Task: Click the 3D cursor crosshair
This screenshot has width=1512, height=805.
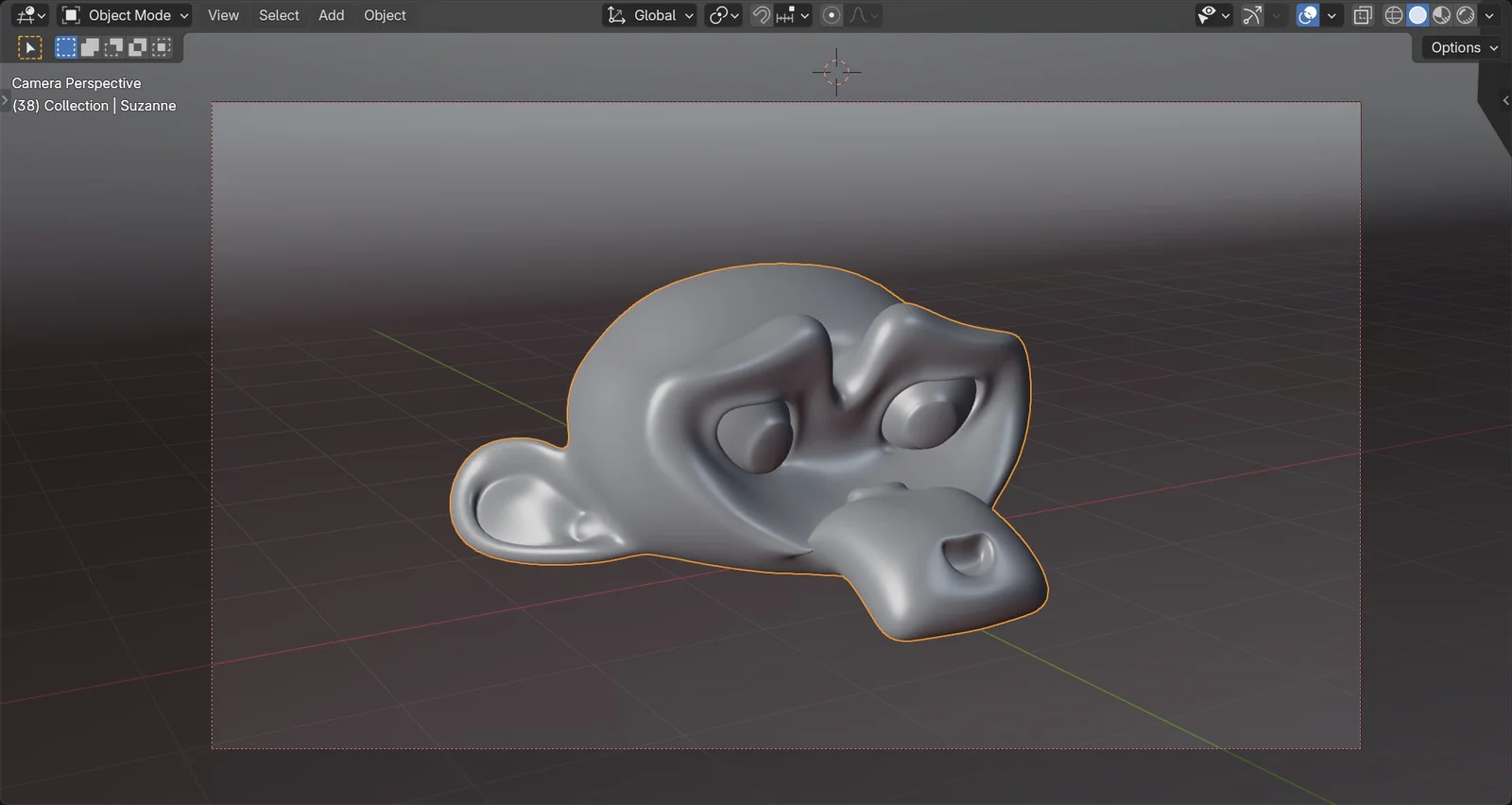Action: tap(836, 72)
